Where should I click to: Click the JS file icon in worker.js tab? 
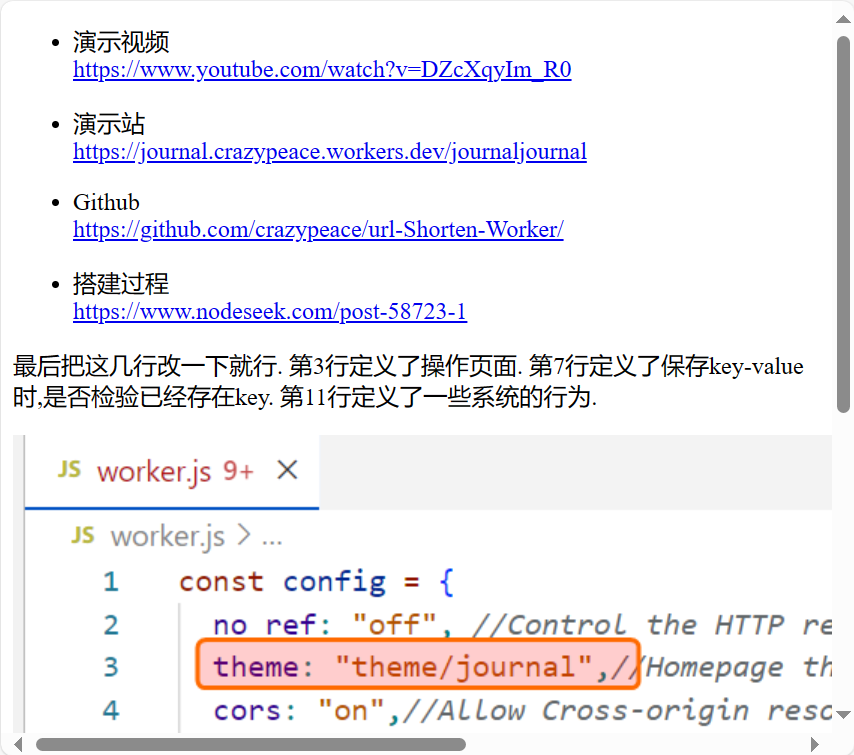(68, 470)
